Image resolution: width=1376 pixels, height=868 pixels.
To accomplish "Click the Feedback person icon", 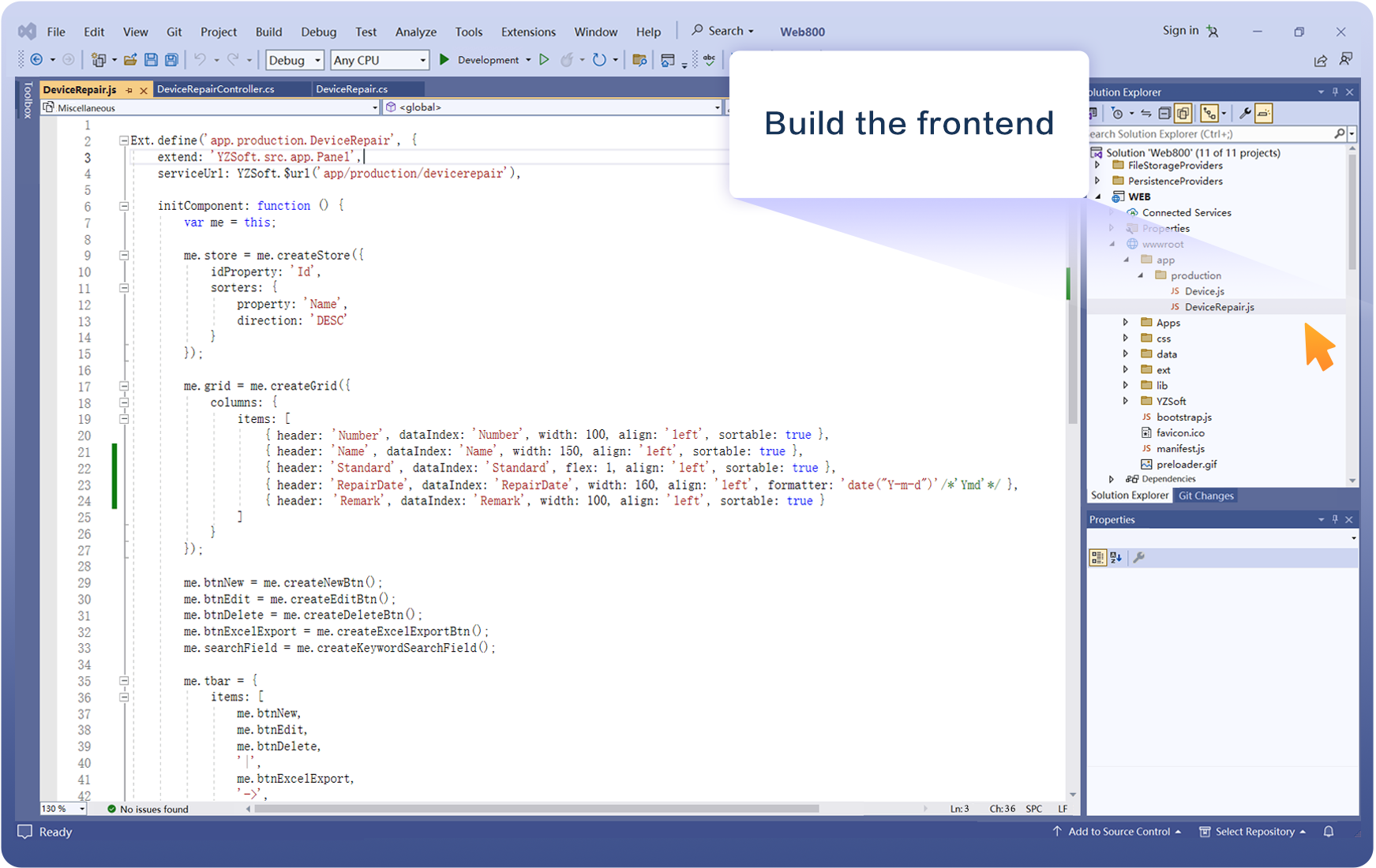I will point(1346,59).
